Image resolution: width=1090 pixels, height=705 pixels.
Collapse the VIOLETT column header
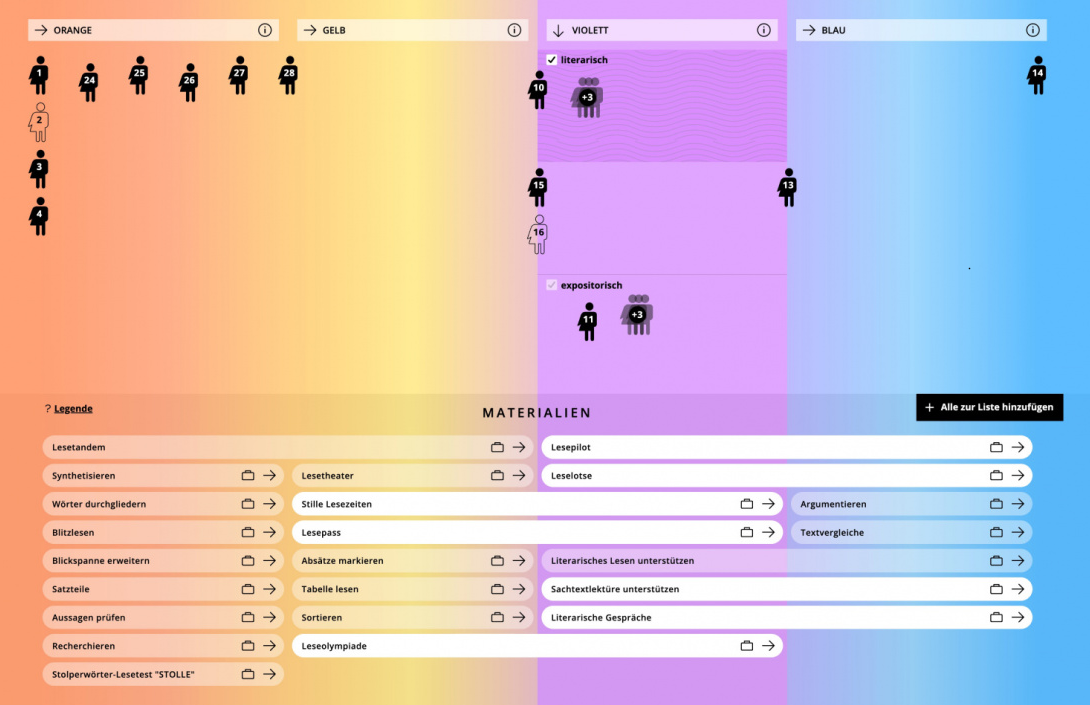click(x=559, y=30)
